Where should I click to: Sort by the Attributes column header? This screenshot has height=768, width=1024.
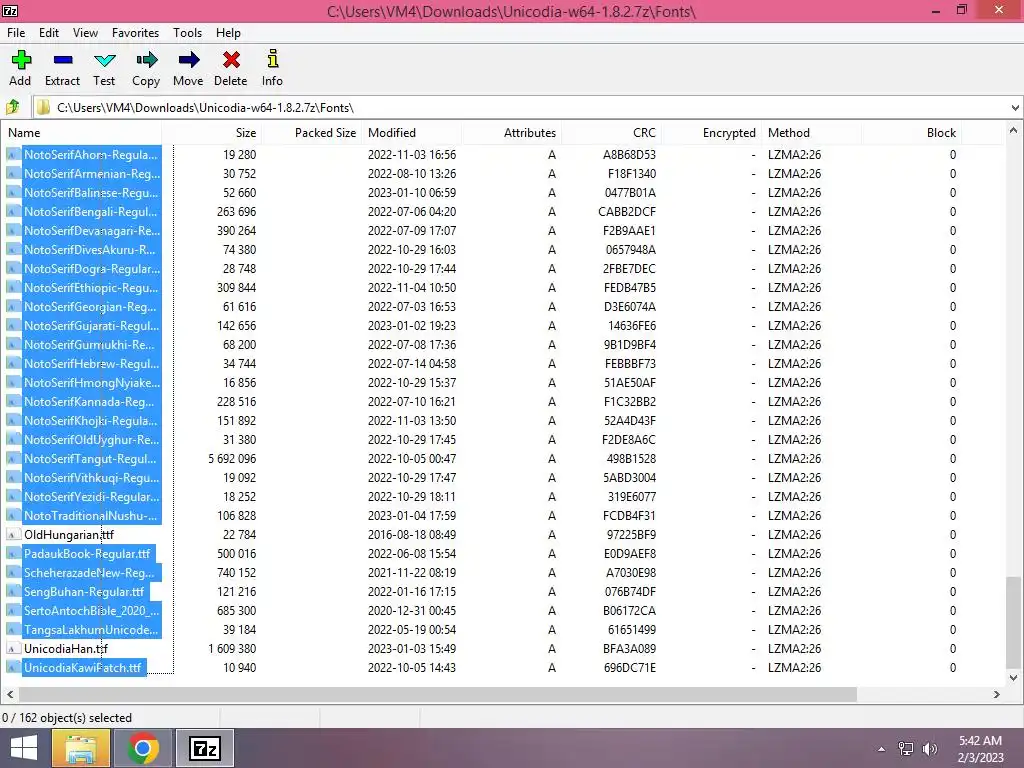(x=511, y=133)
